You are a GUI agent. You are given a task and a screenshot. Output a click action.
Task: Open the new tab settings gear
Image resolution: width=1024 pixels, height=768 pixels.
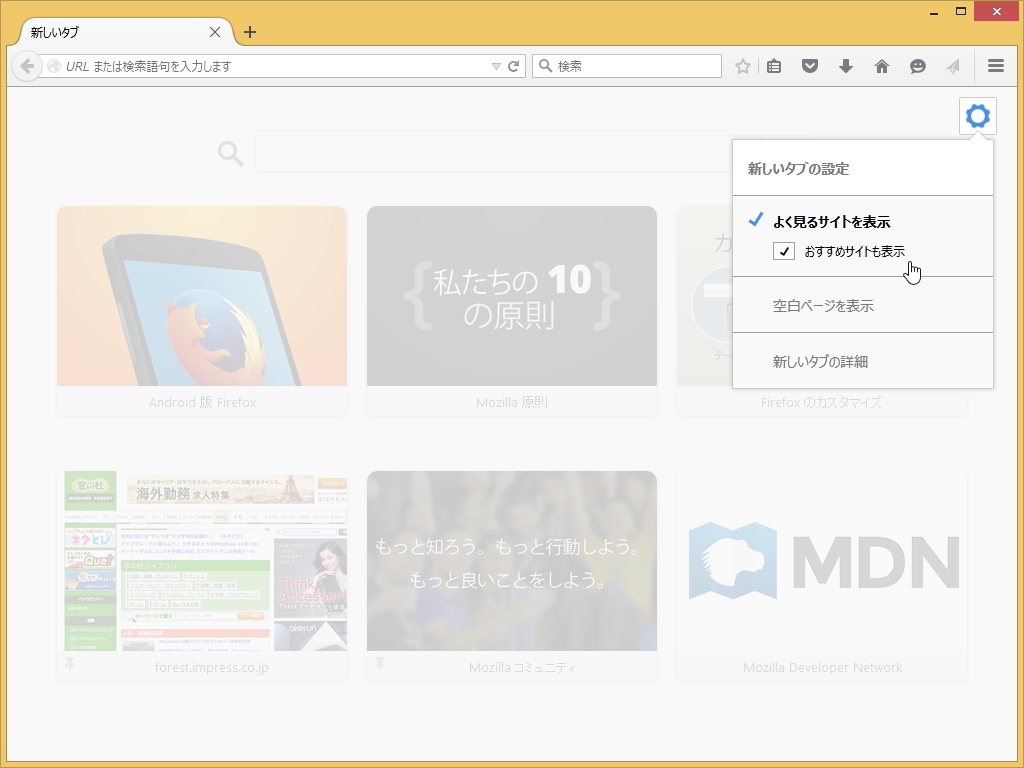tap(977, 115)
